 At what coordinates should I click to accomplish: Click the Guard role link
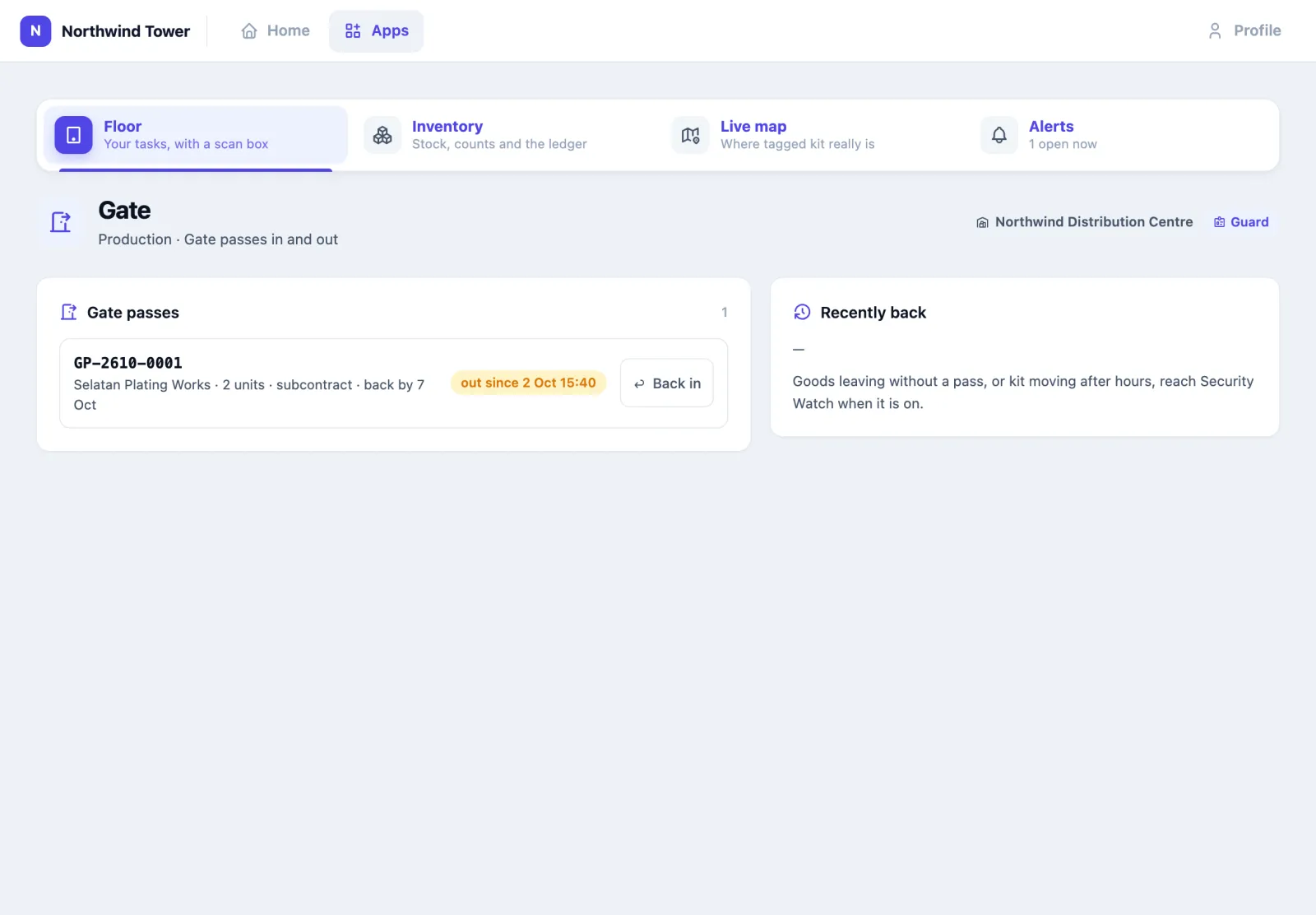point(1241,222)
